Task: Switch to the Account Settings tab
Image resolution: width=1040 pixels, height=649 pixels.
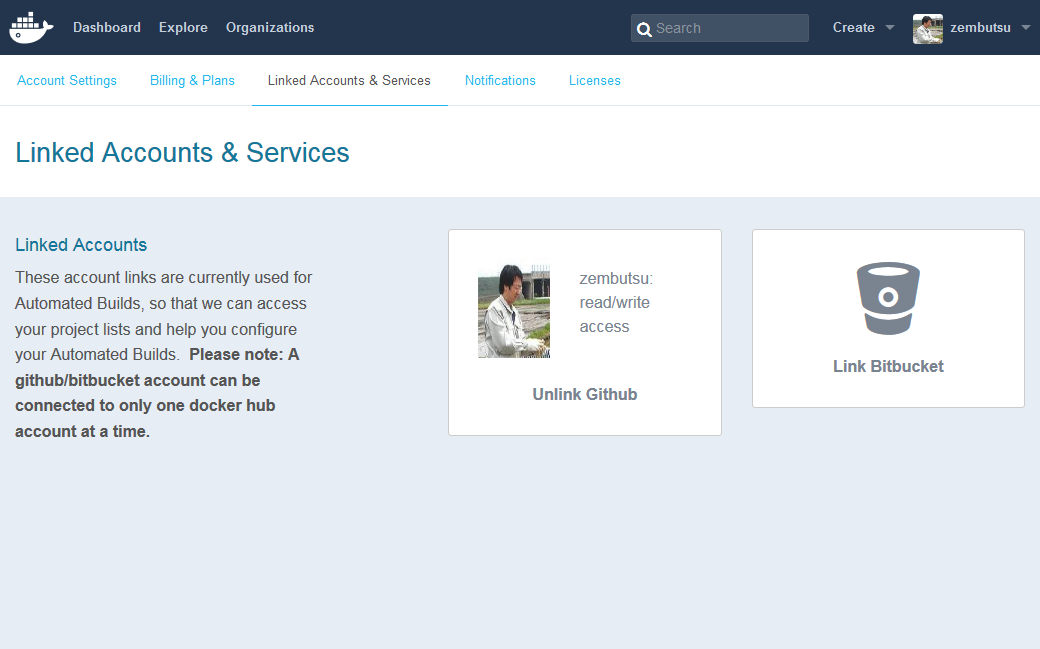Action: coord(67,80)
